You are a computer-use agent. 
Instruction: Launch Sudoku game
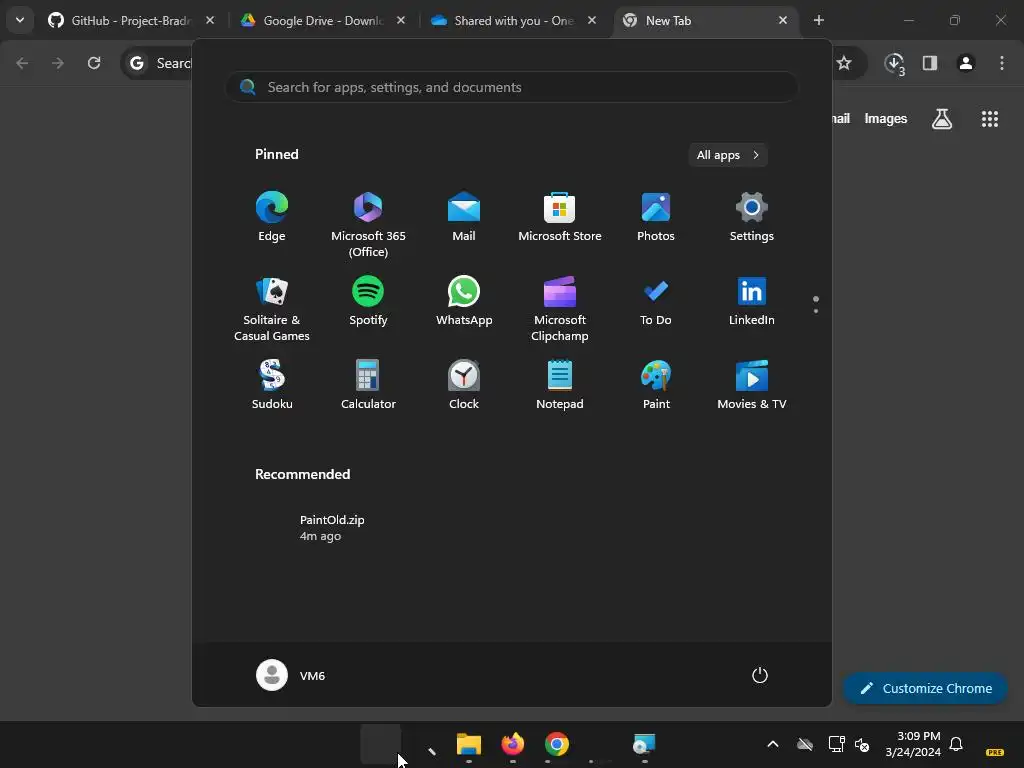point(272,385)
